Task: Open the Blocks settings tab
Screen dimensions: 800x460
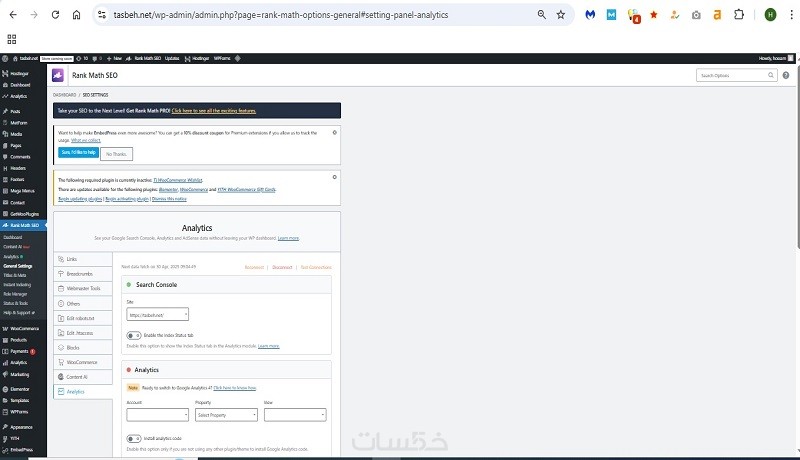Action: coord(83,348)
